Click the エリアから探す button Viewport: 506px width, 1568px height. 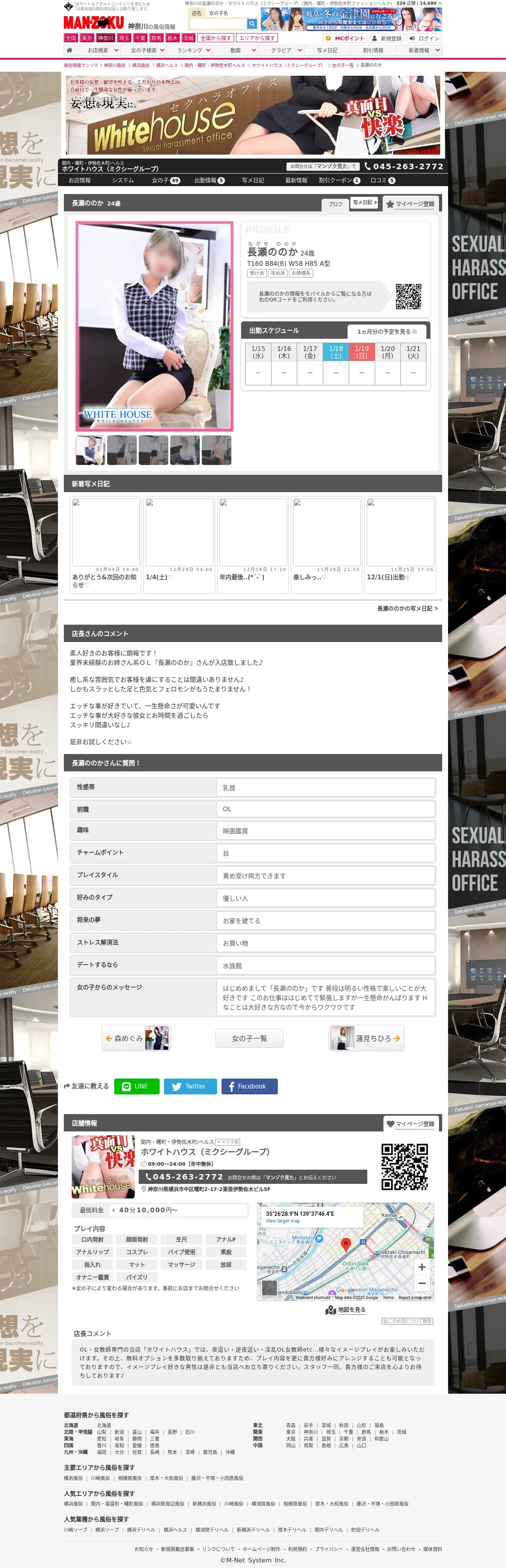256,38
